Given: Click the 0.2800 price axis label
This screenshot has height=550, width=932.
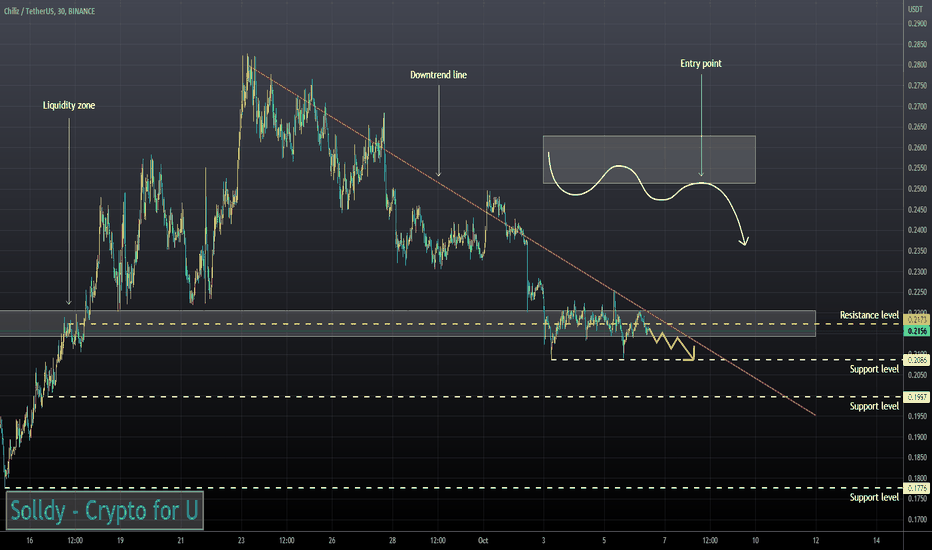Looking at the screenshot, I should coord(917,65).
